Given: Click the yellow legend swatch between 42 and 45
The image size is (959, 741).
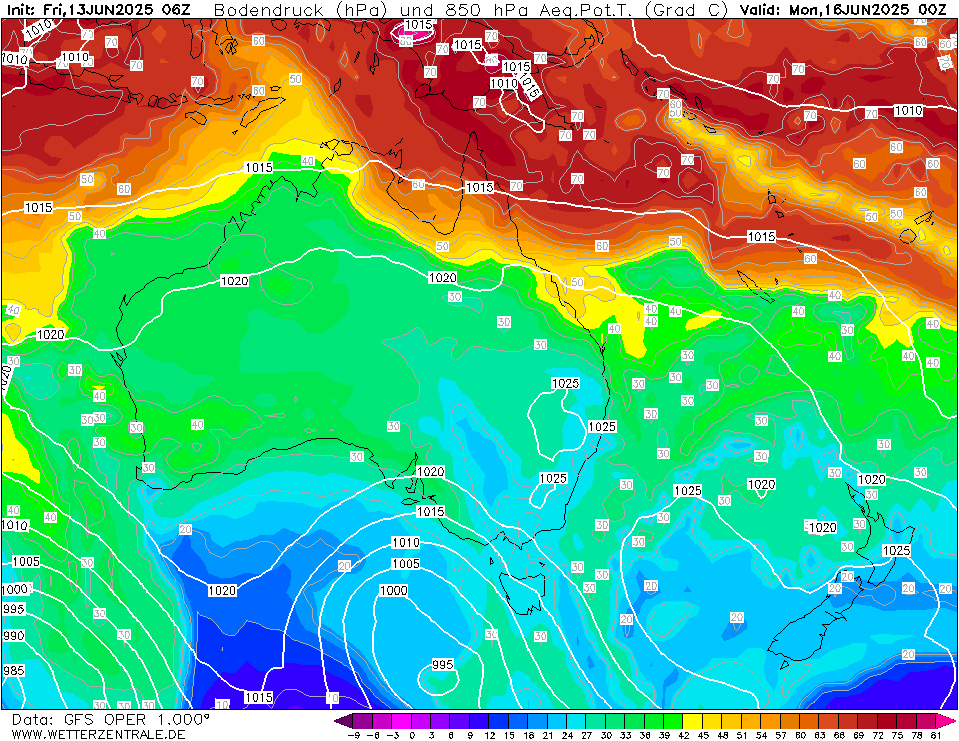Looking at the screenshot, I should 694,721.
